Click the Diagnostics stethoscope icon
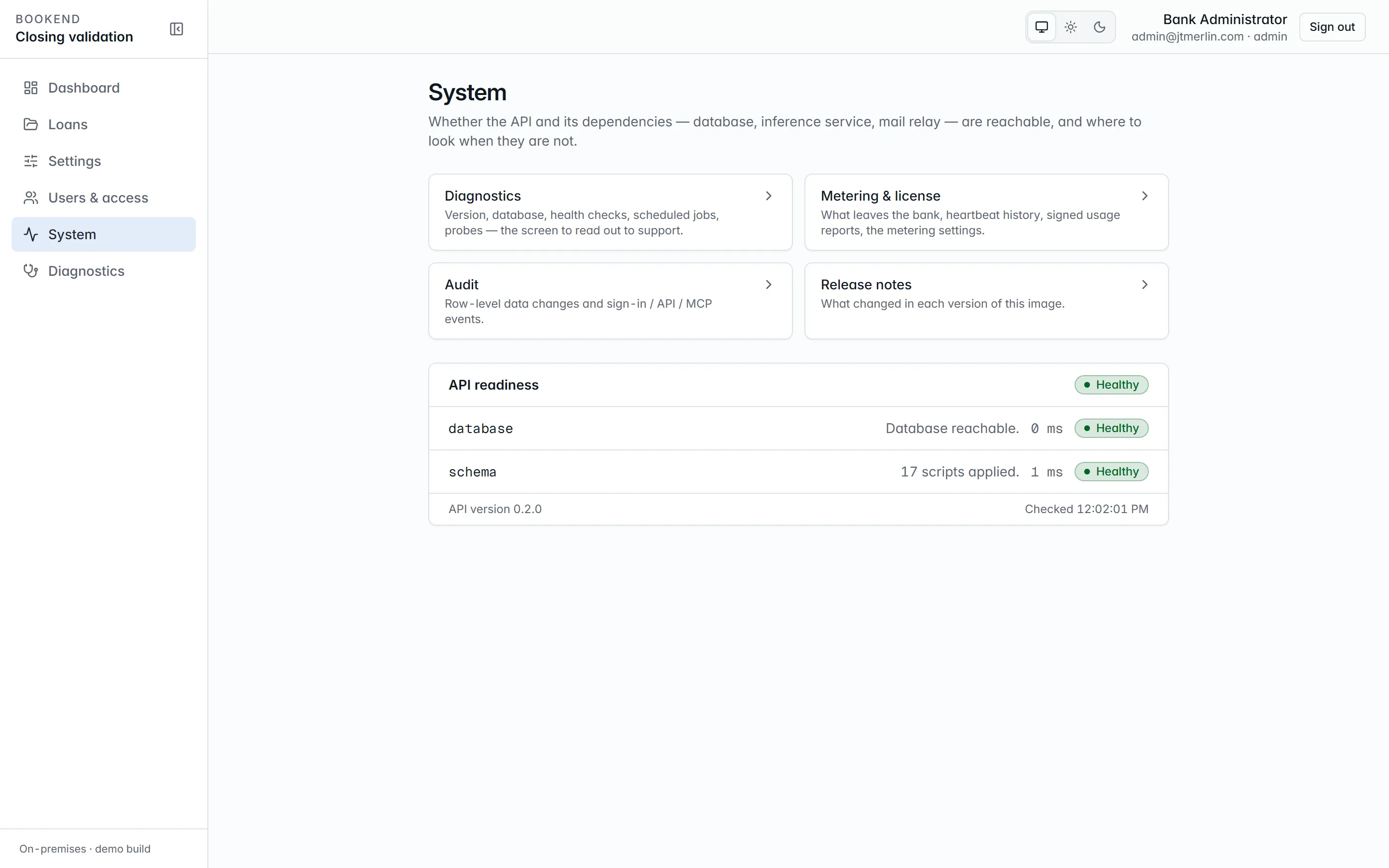This screenshot has width=1389, height=868. [30, 271]
